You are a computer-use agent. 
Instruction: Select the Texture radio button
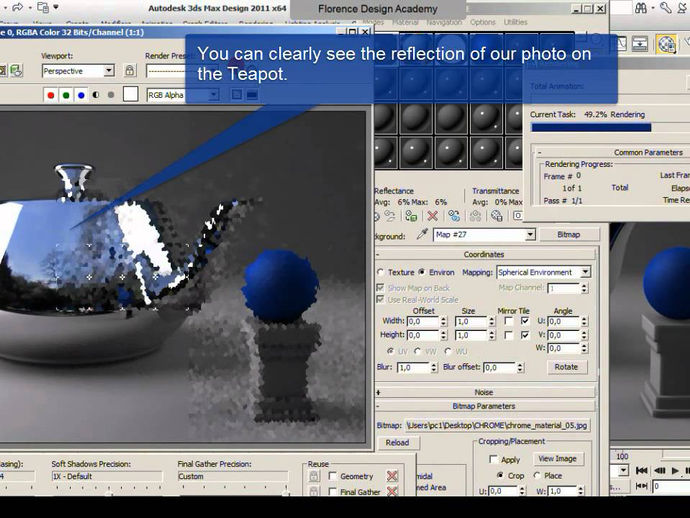point(381,272)
